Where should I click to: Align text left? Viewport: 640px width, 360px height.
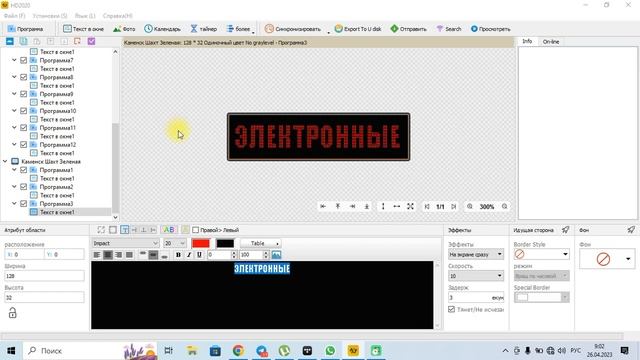click(97, 255)
